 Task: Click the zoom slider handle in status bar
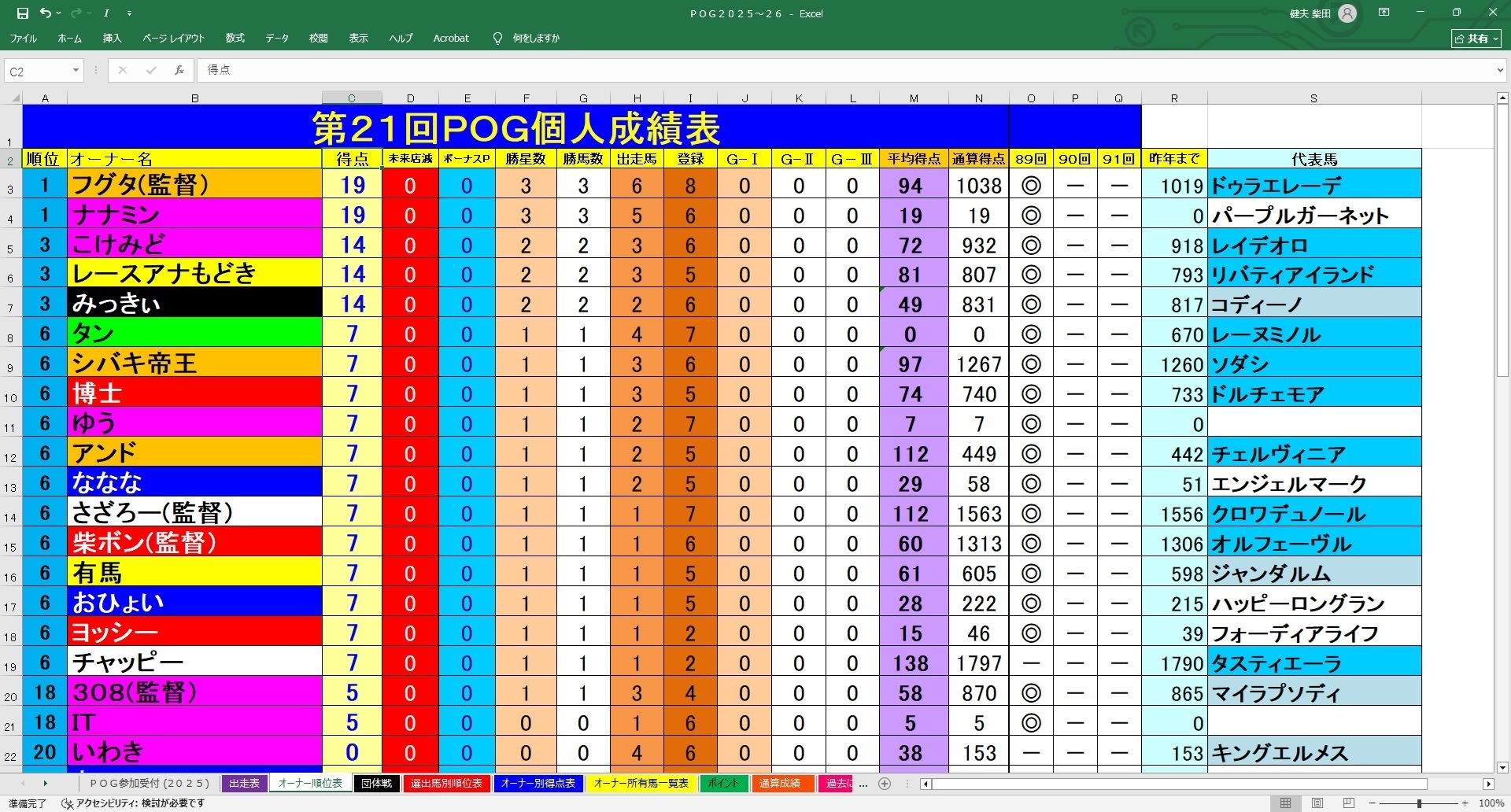1419,803
